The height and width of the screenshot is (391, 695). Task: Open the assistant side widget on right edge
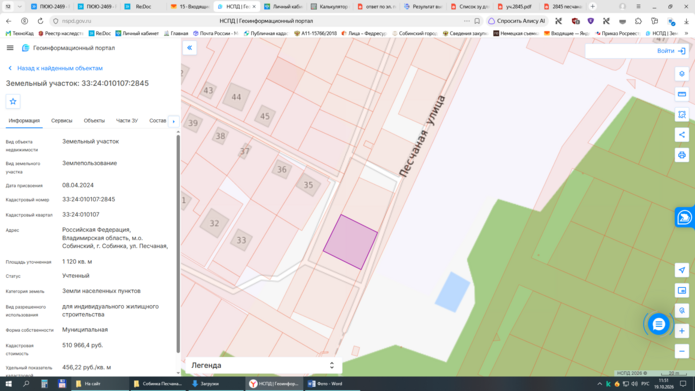click(685, 217)
